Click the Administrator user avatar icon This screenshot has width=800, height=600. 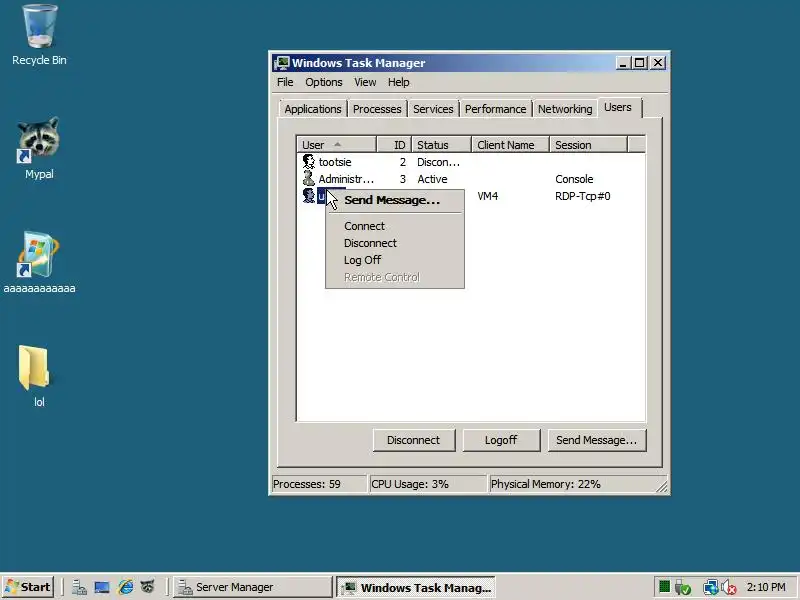pos(308,179)
